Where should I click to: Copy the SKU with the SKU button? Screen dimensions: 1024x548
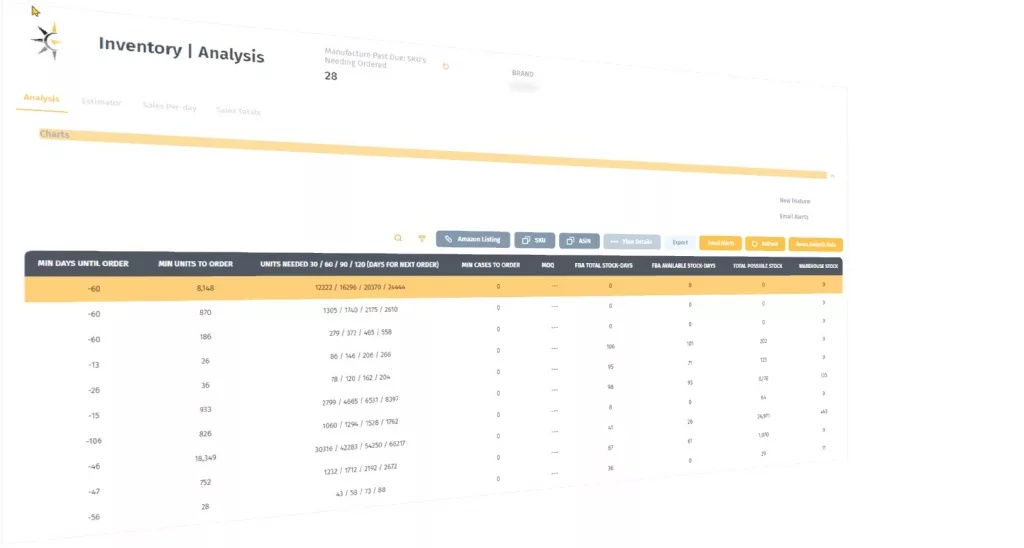point(534,240)
